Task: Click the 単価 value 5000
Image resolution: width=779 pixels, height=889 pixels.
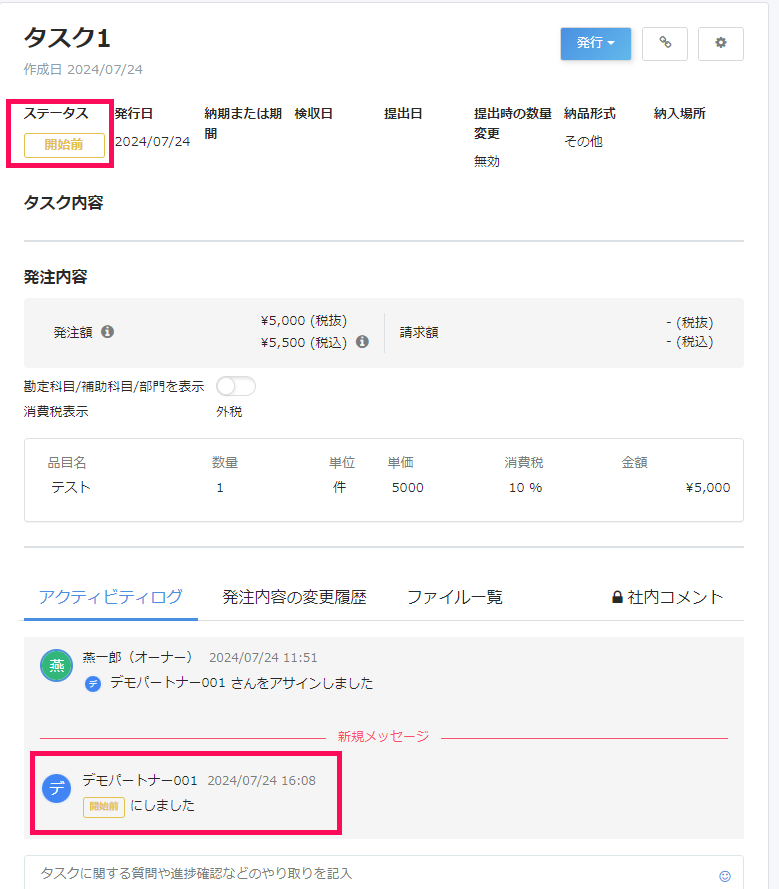Action: click(408, 488)
